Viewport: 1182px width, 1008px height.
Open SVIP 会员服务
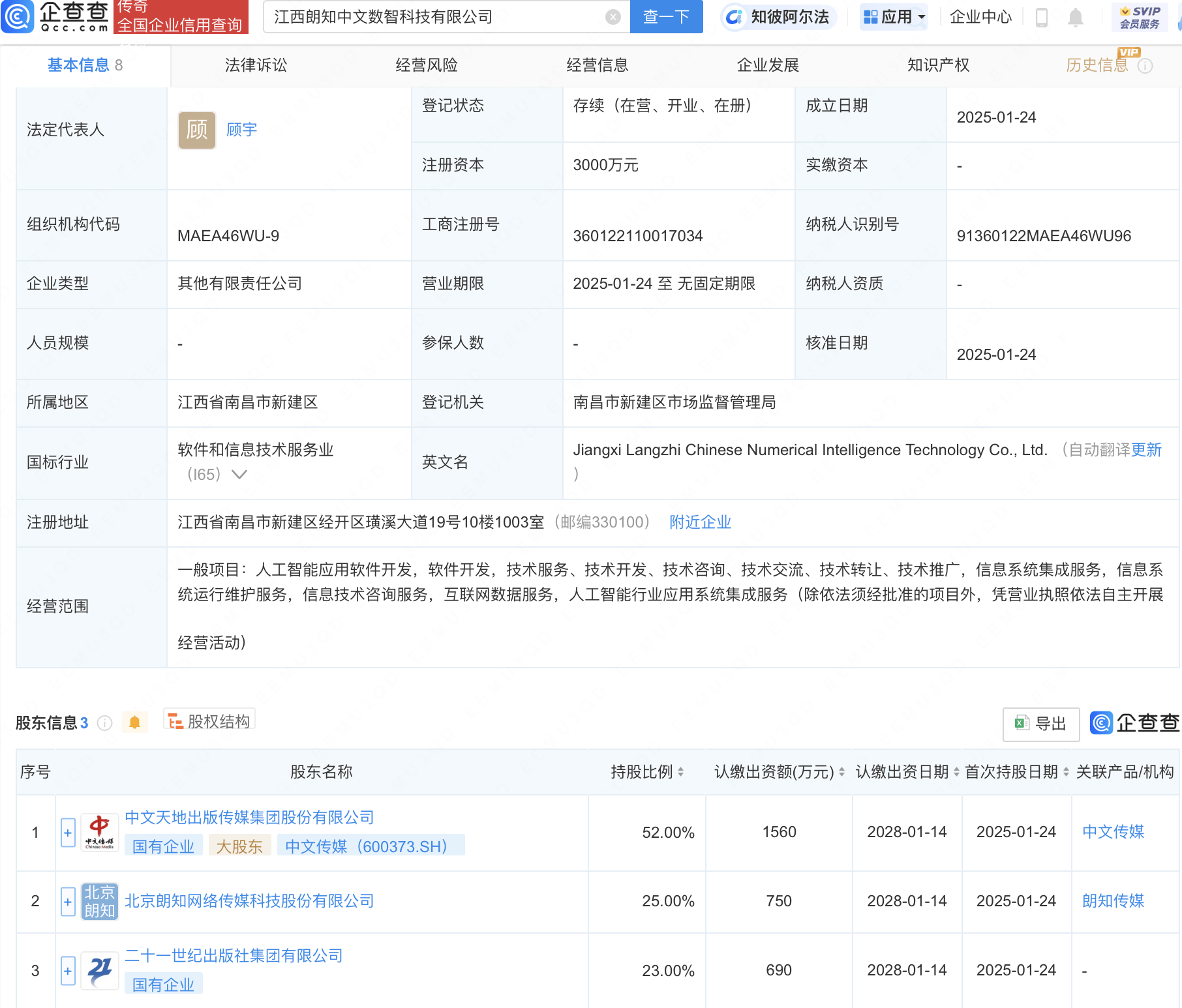click(1140, 18)
